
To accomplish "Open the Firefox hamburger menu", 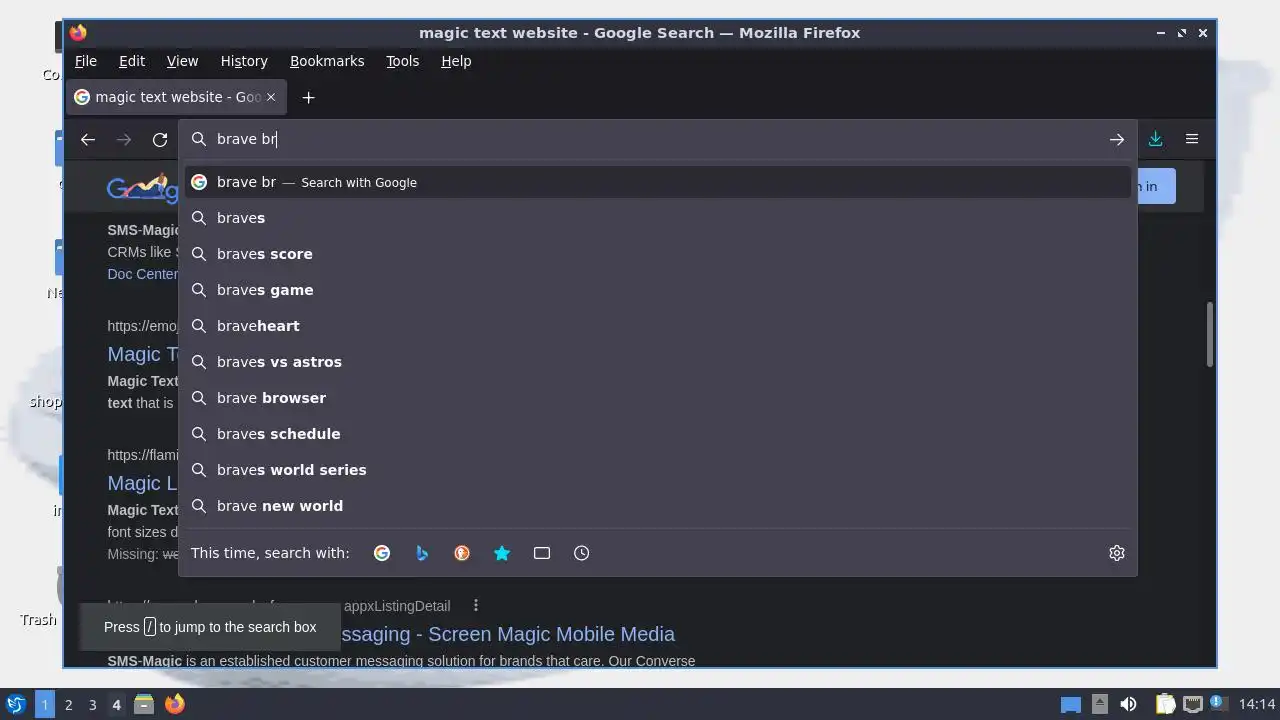I will tap(1192, 139).
